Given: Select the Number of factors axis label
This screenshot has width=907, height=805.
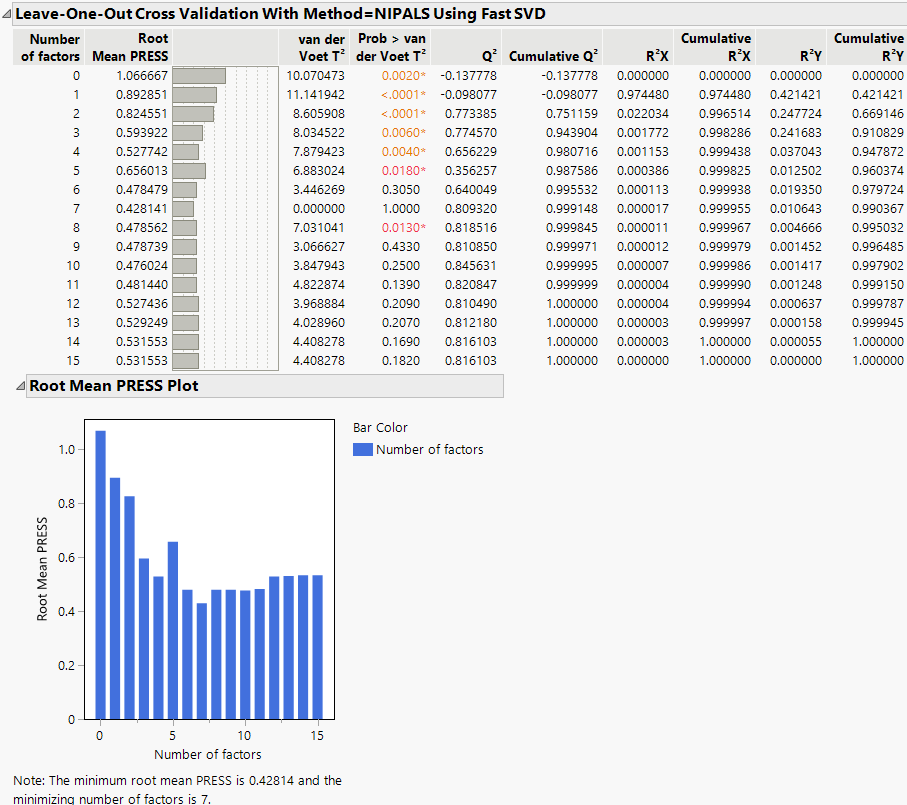Looking at the screenshot, I should [209, 753].
